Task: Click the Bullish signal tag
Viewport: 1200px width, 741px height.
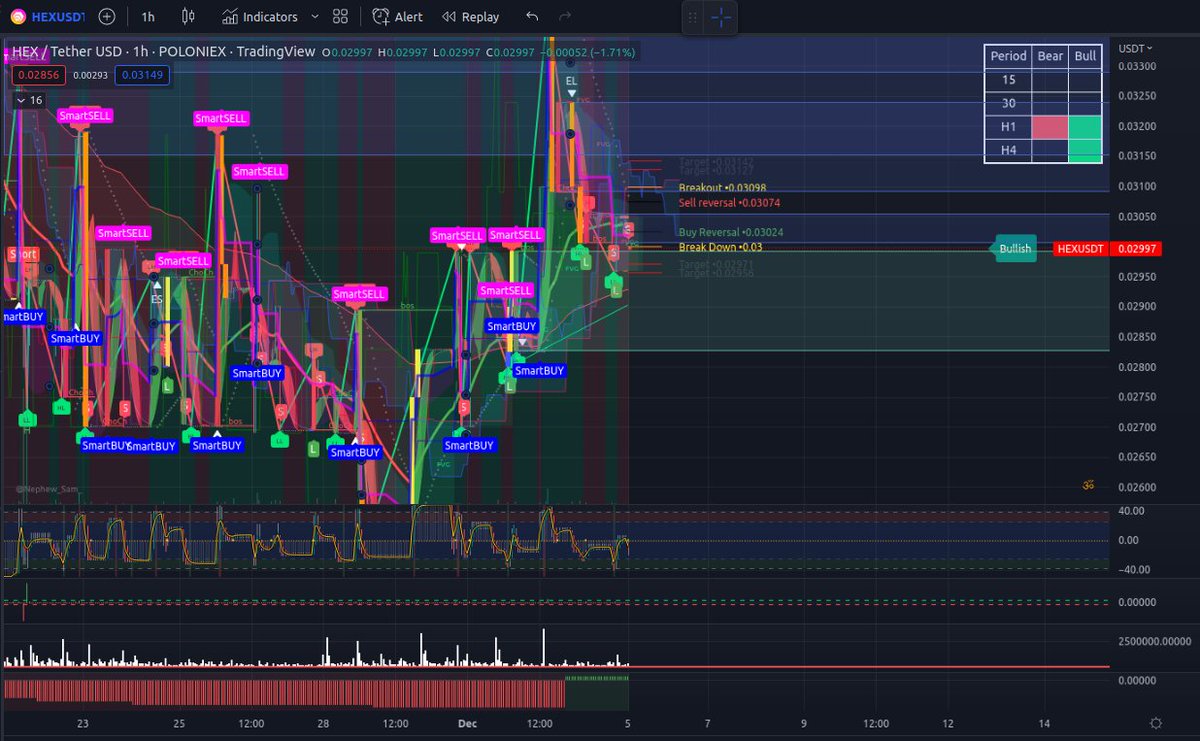Action: (x=1013, y=248)
